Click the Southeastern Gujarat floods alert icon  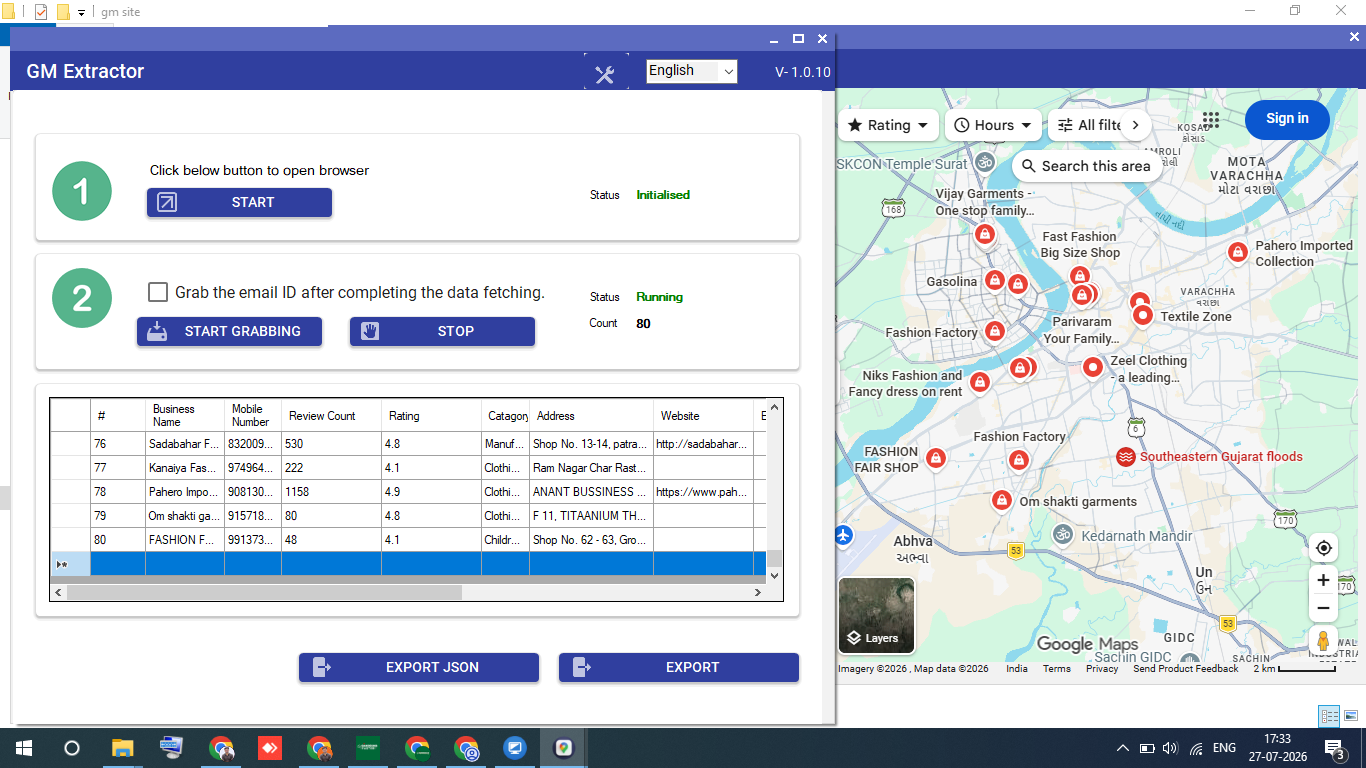click(1126, 457)
